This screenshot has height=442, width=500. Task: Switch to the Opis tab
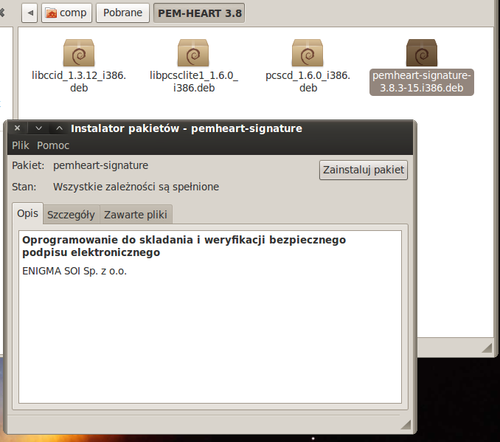click(x=28, y=213)
